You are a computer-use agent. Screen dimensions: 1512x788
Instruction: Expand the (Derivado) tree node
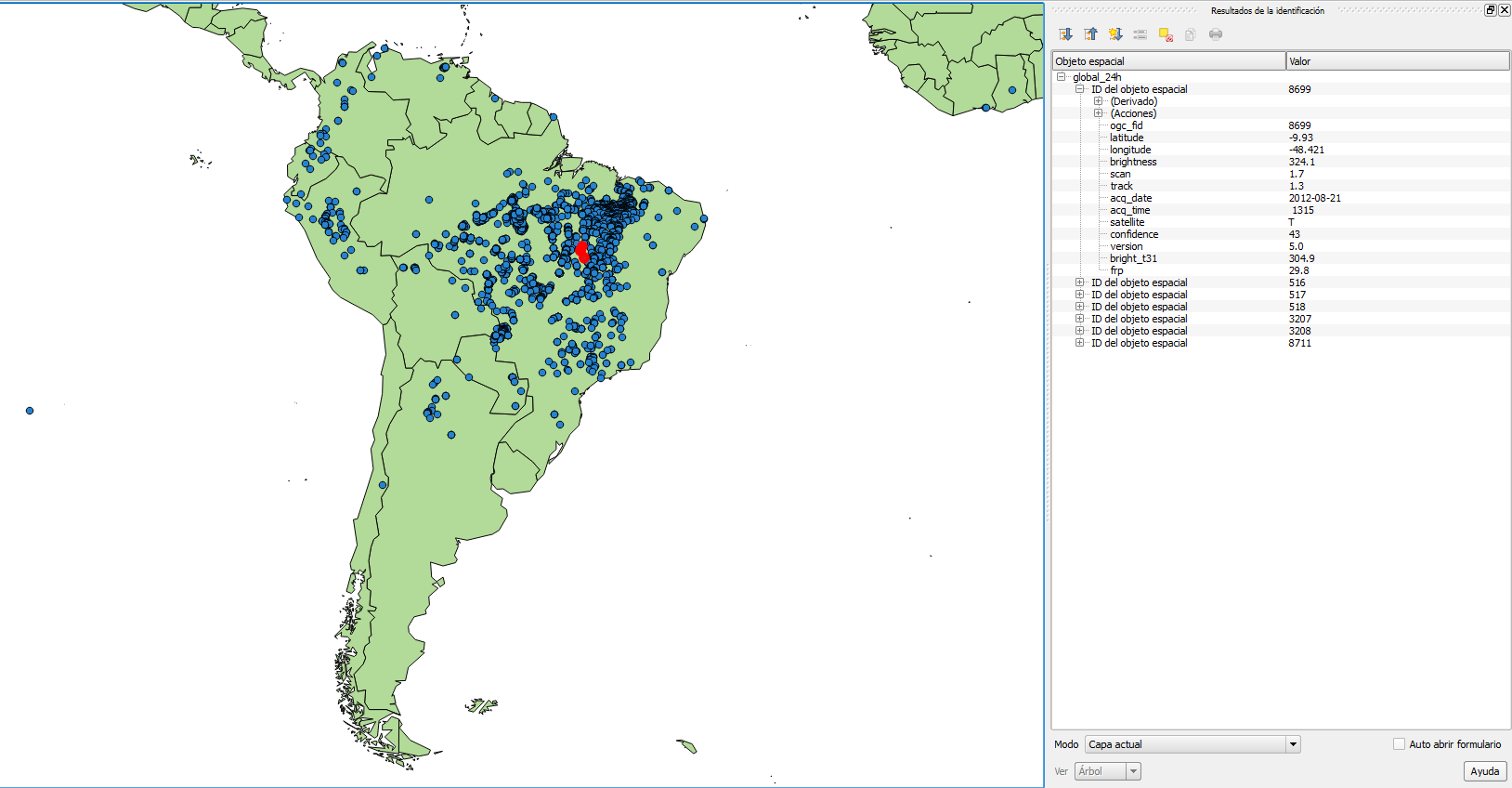(x=1098, y=101)
